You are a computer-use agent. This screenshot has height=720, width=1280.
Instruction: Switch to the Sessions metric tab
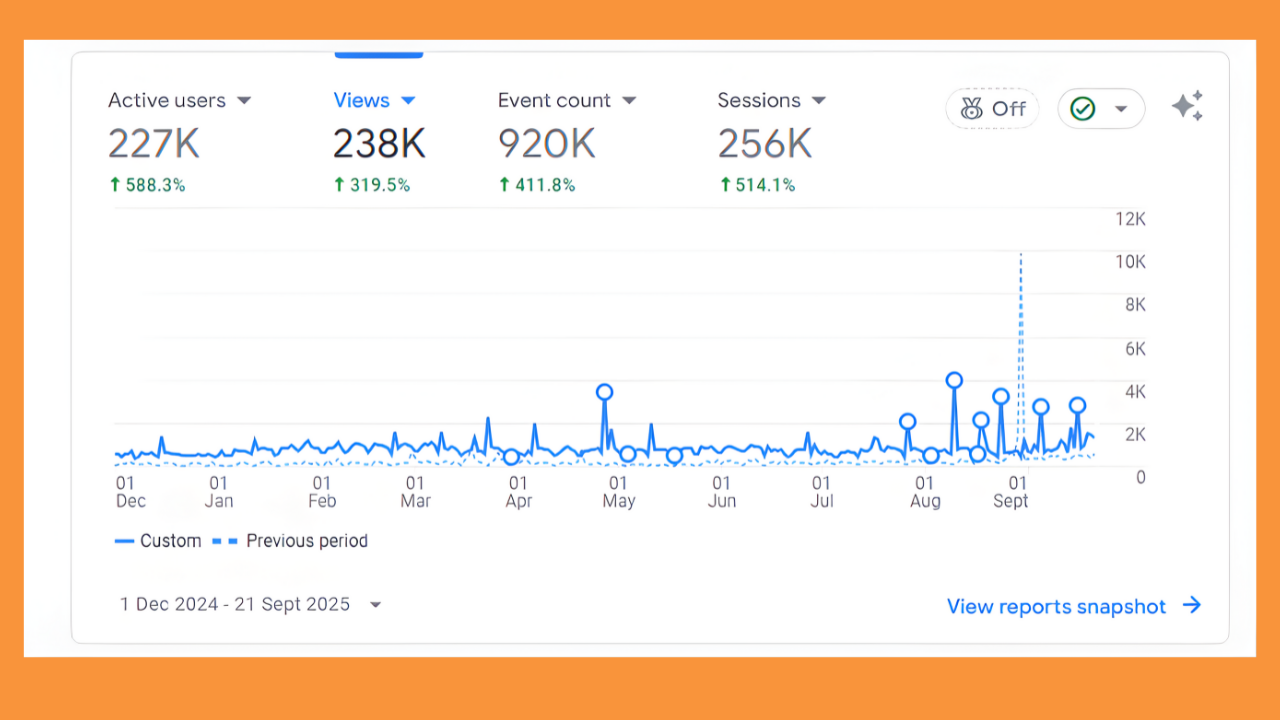pos(759,100)
